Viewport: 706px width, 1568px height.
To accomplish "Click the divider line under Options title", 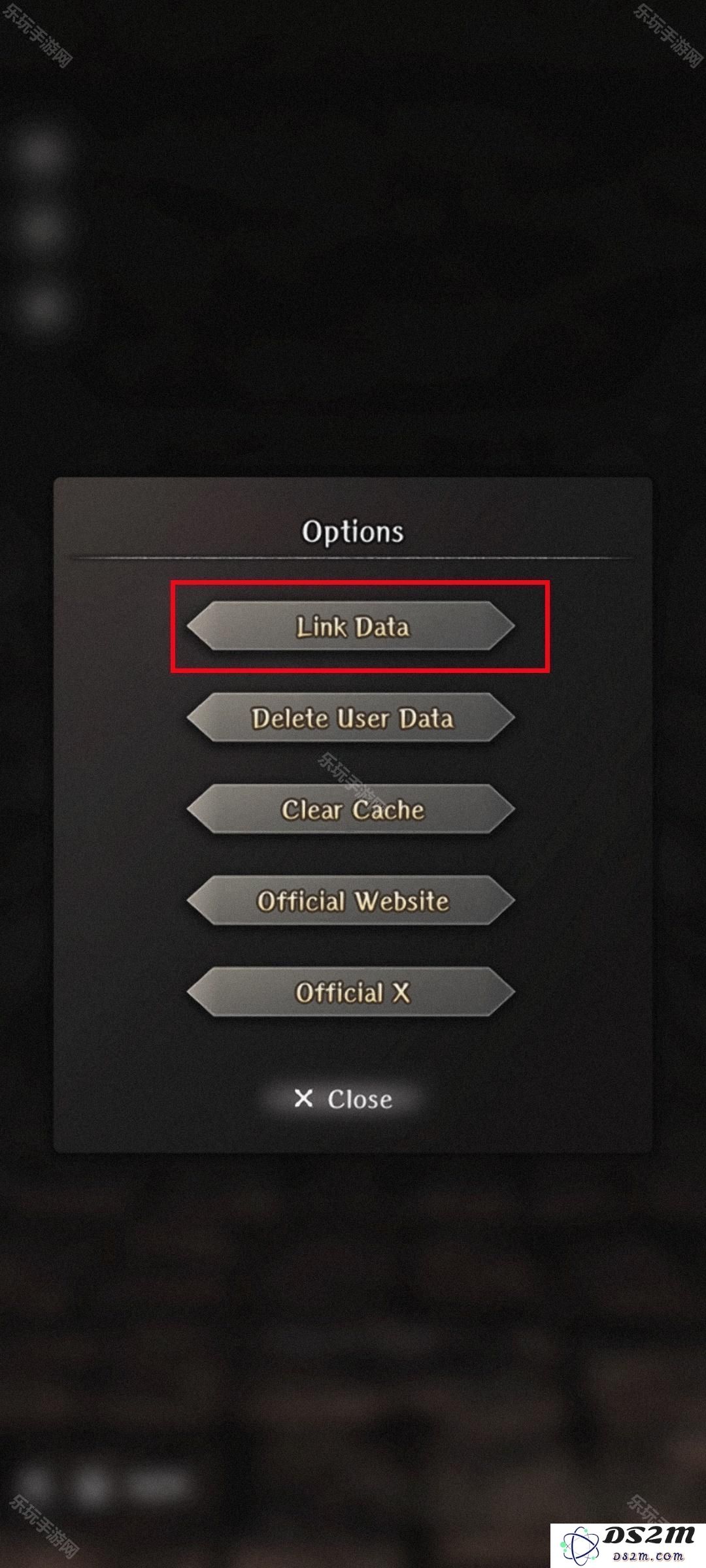I will pos(352,558).
